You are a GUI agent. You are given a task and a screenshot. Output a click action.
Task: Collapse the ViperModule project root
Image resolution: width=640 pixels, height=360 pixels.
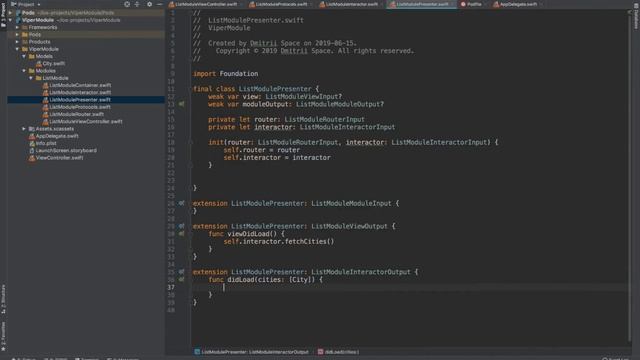[x=10, y=20]
